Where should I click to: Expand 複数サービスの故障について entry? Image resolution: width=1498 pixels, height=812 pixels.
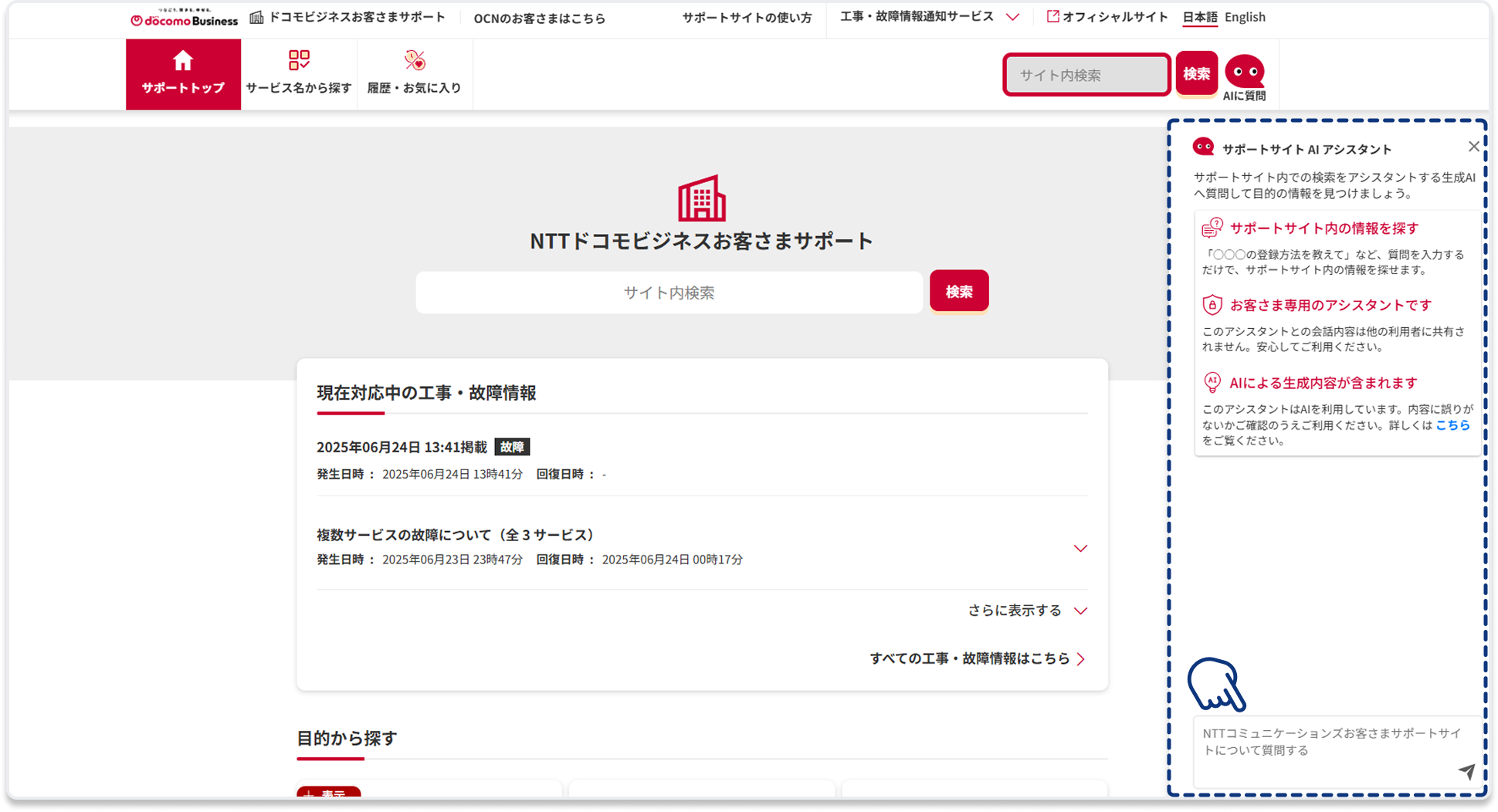coord(1080,548)
